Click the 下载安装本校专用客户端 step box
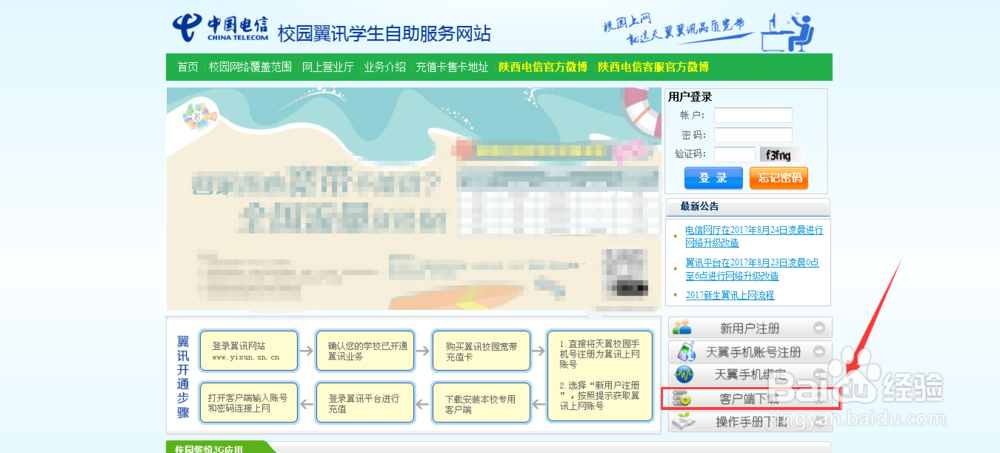The image size is (1000, 453). click(x=481, y=403)
